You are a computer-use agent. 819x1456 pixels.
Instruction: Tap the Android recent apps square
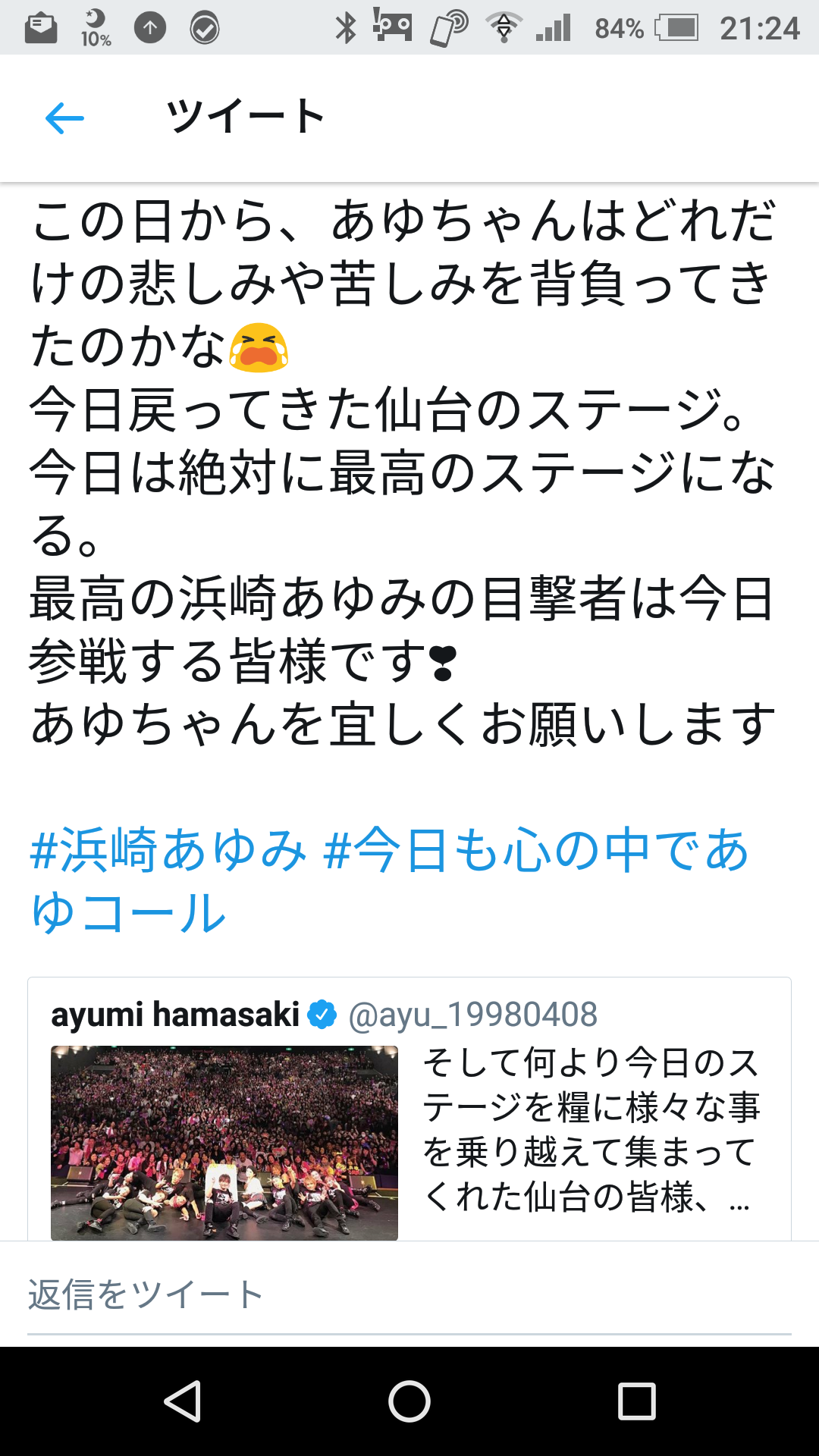tap(637, 1401)
